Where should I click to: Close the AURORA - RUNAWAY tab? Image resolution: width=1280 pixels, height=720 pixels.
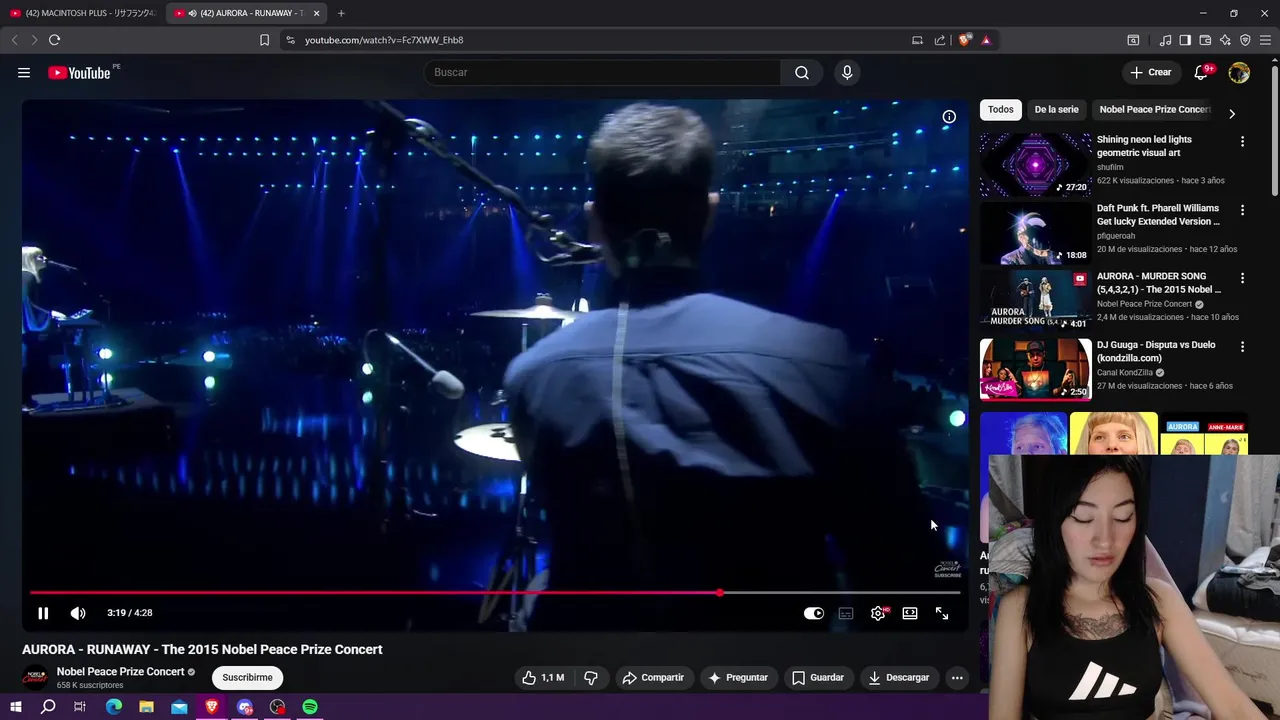point(317,13)
